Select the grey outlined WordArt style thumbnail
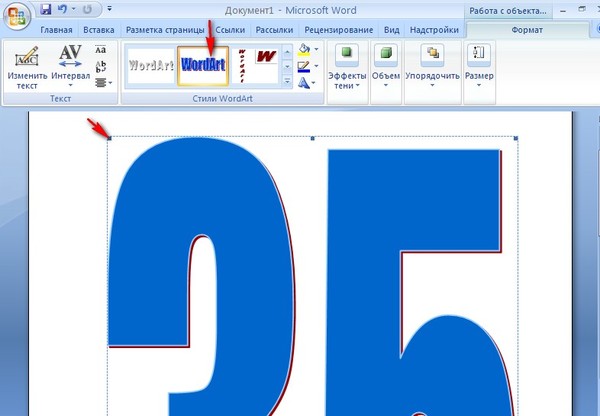This screenshot has width=600, height=416. pyautogui.click(x=151, y=65)
